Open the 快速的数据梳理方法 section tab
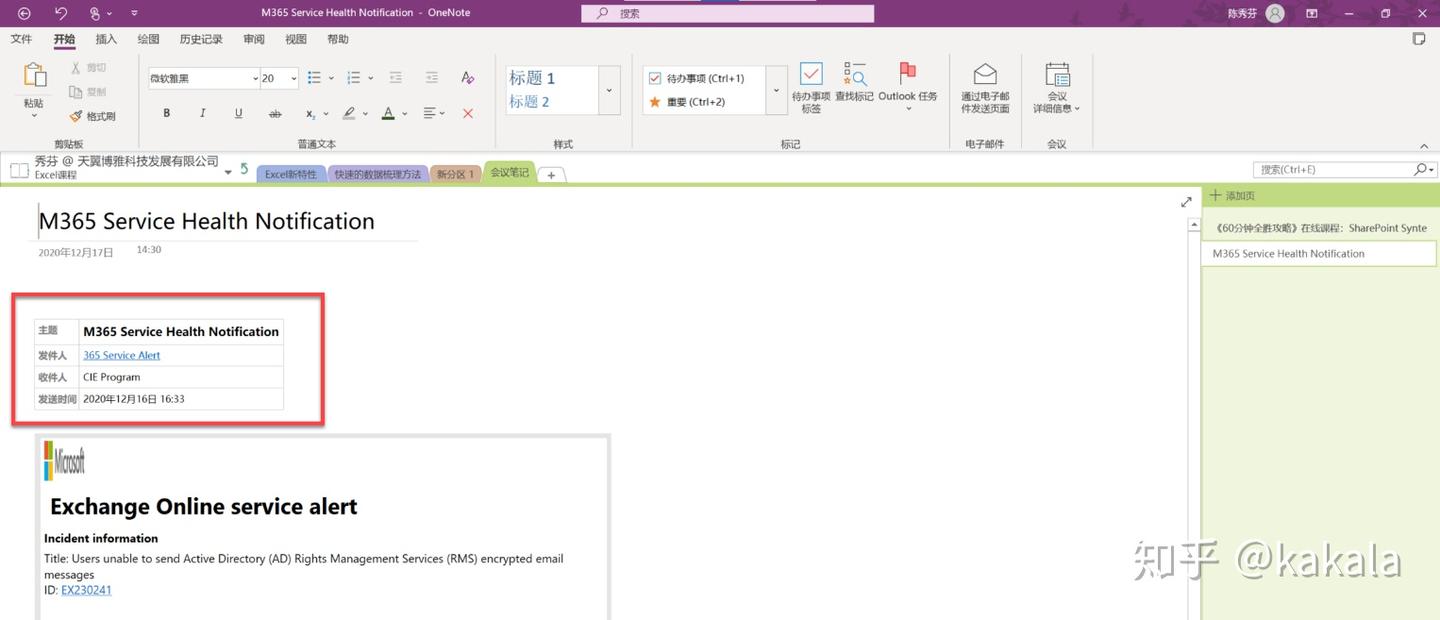The width and height of the screenshot is (1440, 620). point(378,174)
